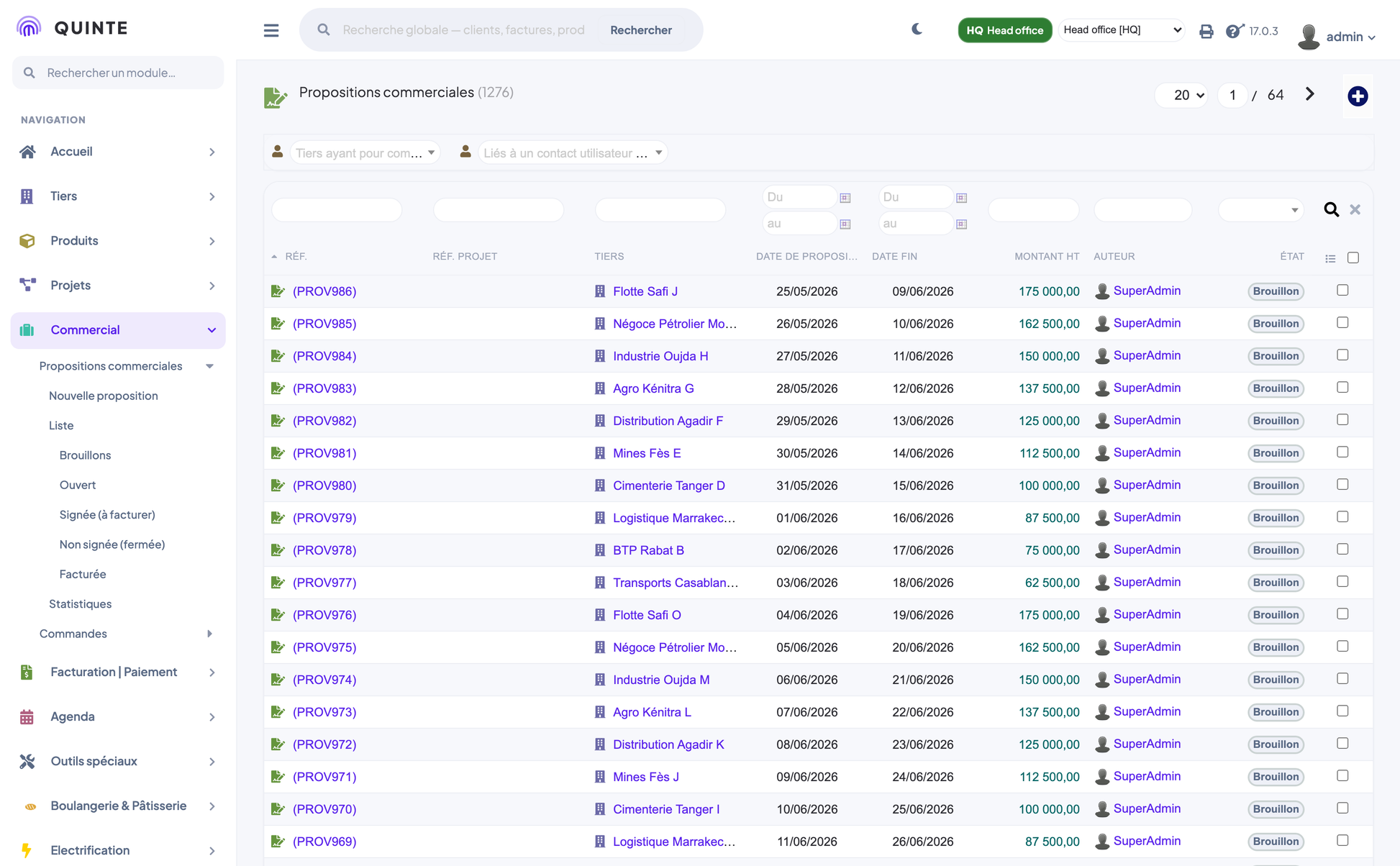The width and height of the screenshot is (1400, 866).
Task: Go to next page arrow
Action: pyautogui.click(x=1310, y=94)
